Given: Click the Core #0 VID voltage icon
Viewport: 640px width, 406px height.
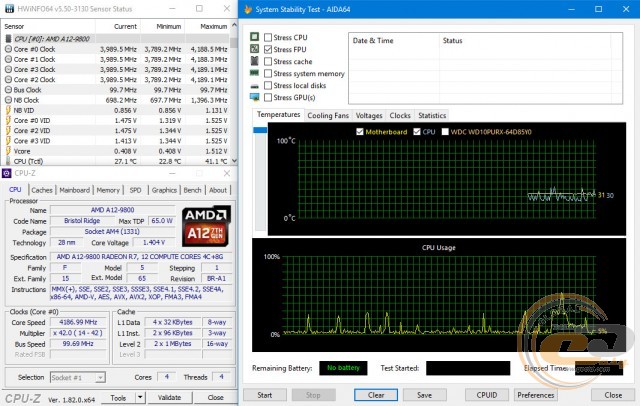Looking at the screenshot, I should coord(8,120).
